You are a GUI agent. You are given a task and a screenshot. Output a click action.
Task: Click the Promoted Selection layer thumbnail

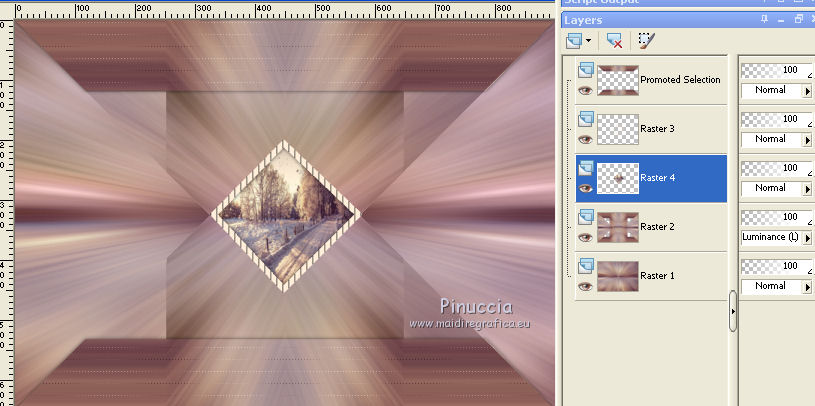point(618,80)
